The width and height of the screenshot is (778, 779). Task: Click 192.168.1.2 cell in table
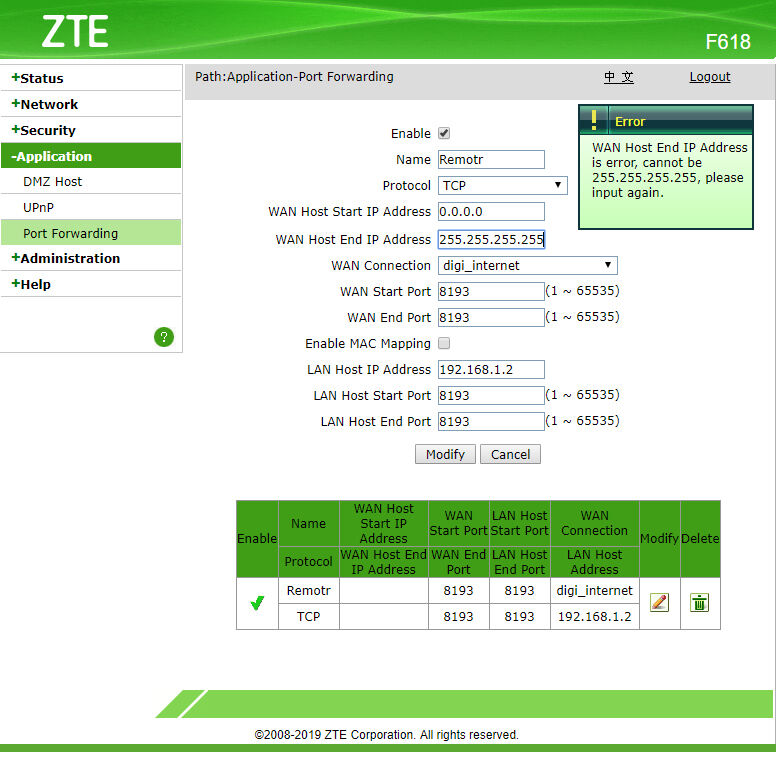595,617
